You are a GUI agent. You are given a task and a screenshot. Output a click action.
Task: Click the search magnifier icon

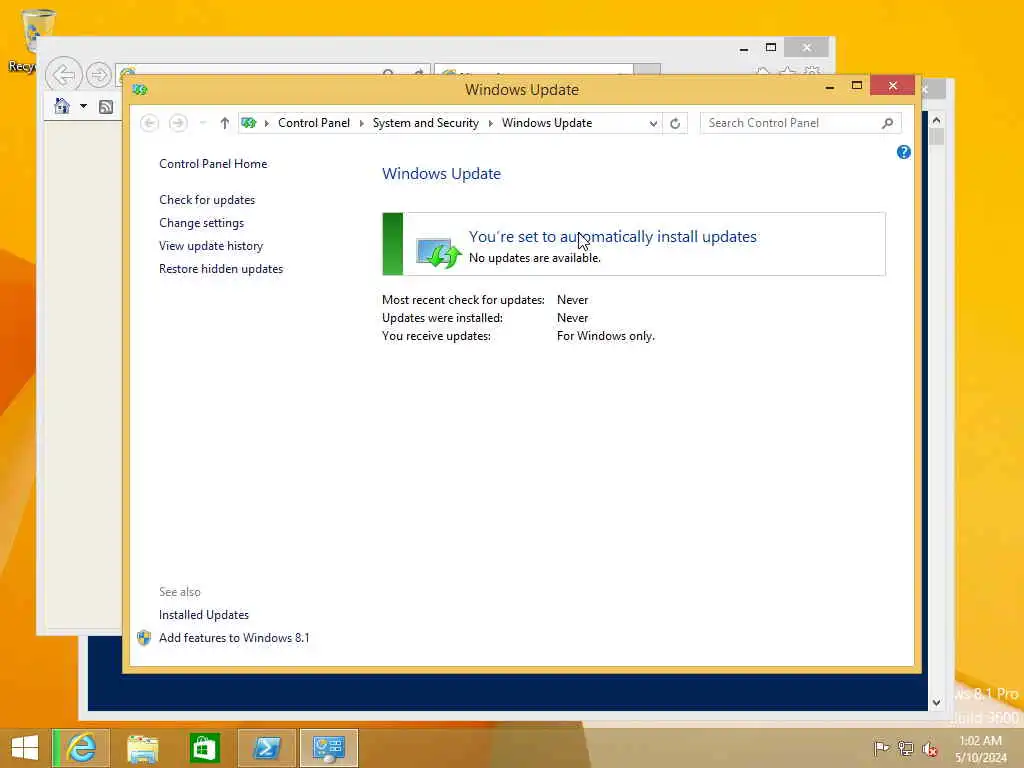tap(887, 123)
